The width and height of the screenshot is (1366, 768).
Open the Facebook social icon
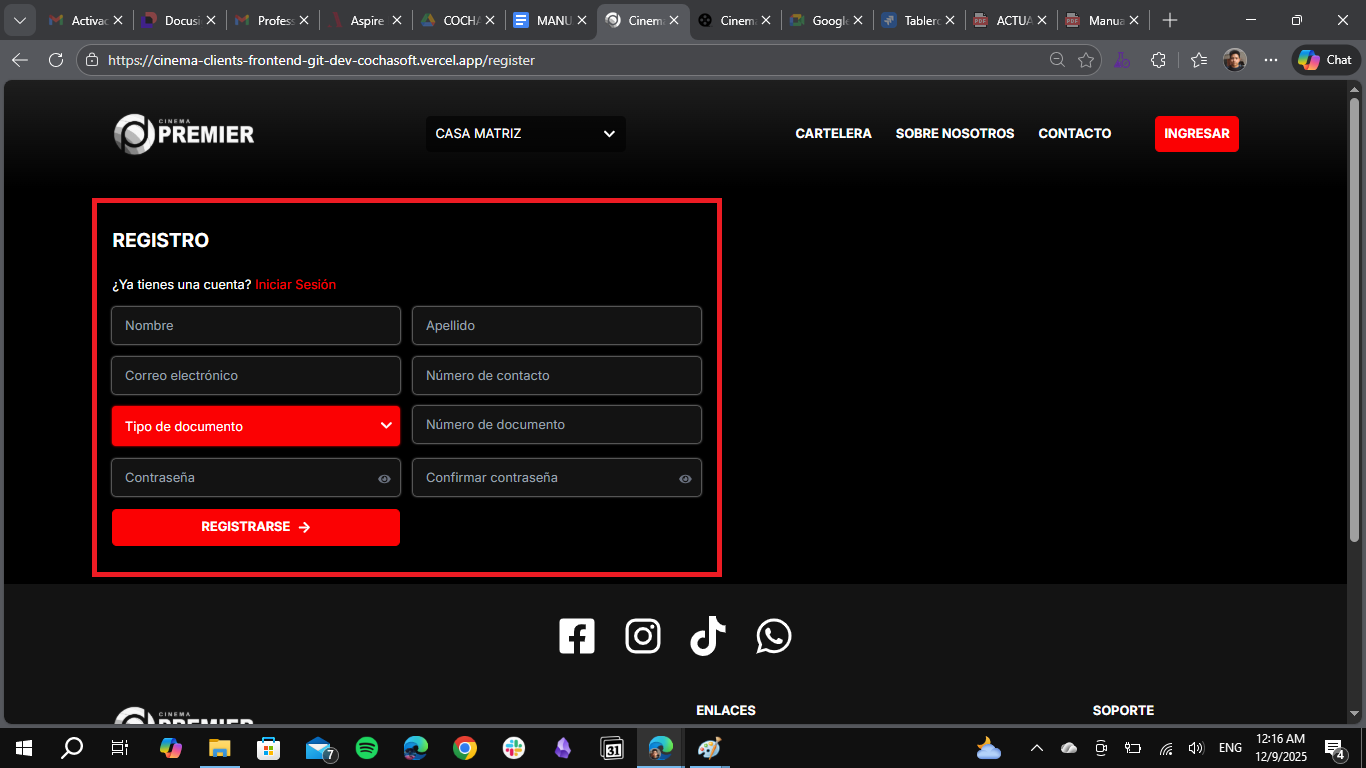point(577,635)
